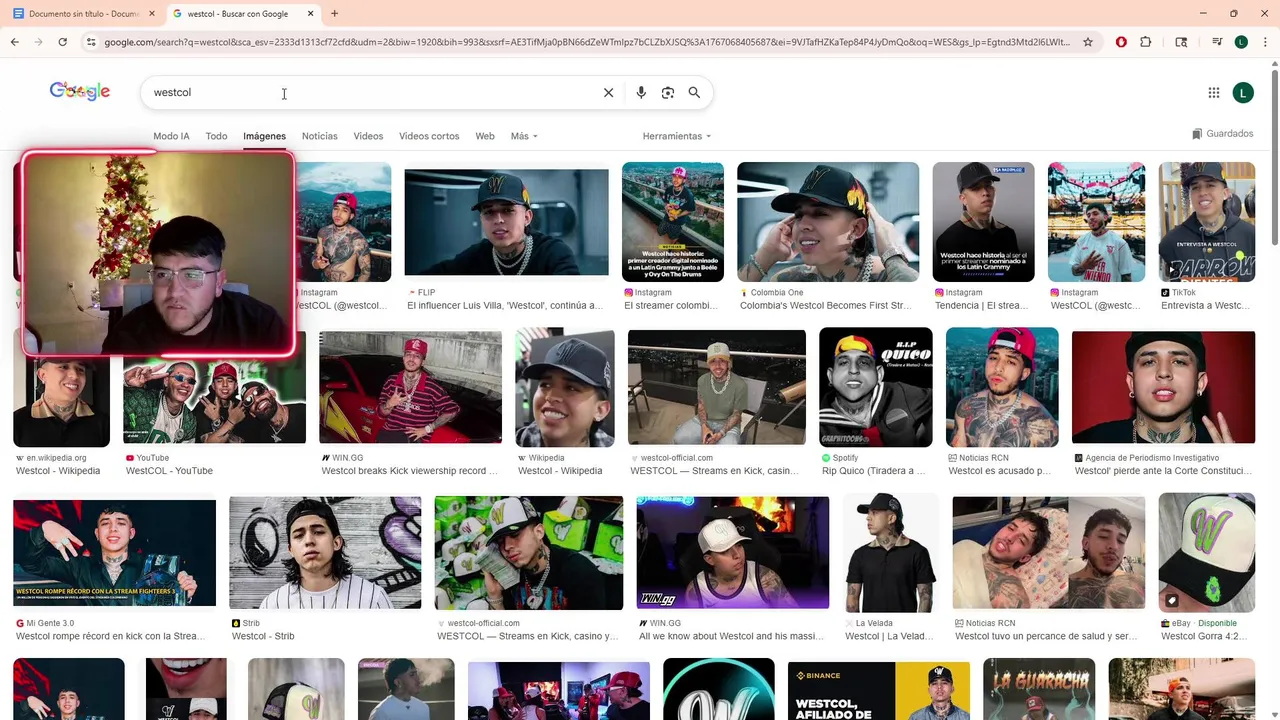The width and height of the screenshot is (1280, 720).
Task: Open 'Rip Quico (Tiradera a ...' result link
Action: tap(873, 471)
